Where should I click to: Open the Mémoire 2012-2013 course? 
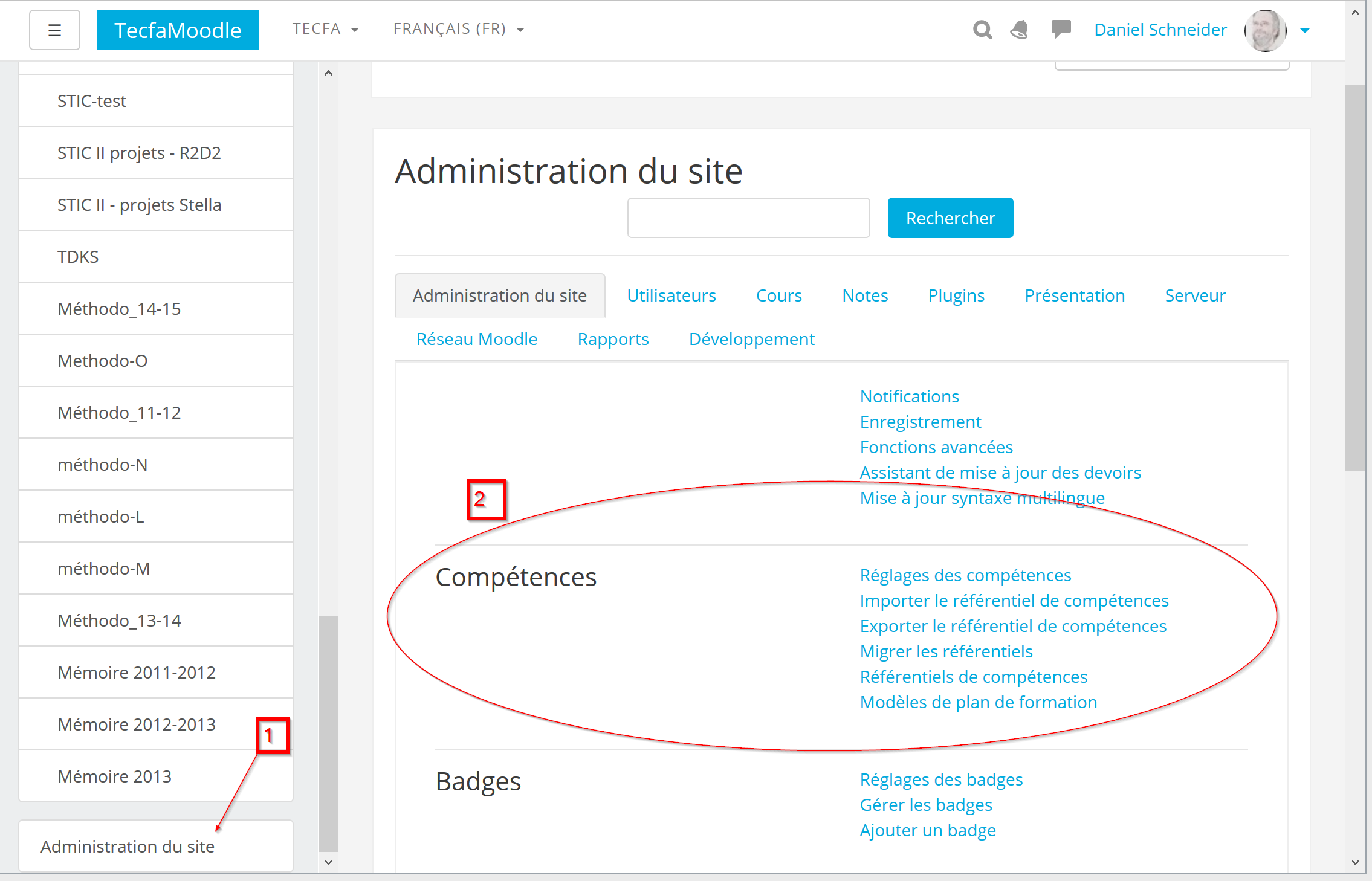[156, 724]
